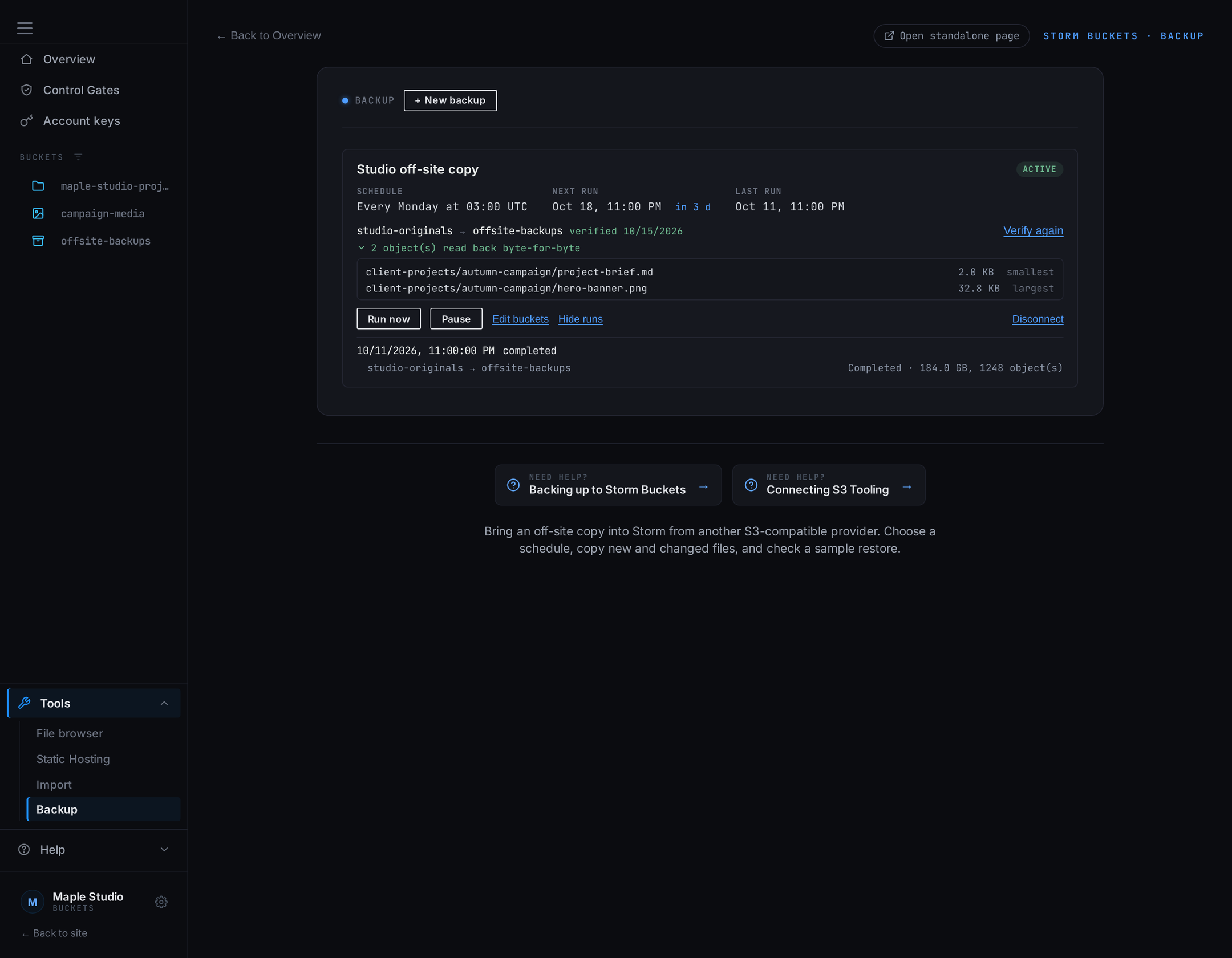The image size is (1232, 958).
Task: Open the Overview page
Action: tap(69, 59)
